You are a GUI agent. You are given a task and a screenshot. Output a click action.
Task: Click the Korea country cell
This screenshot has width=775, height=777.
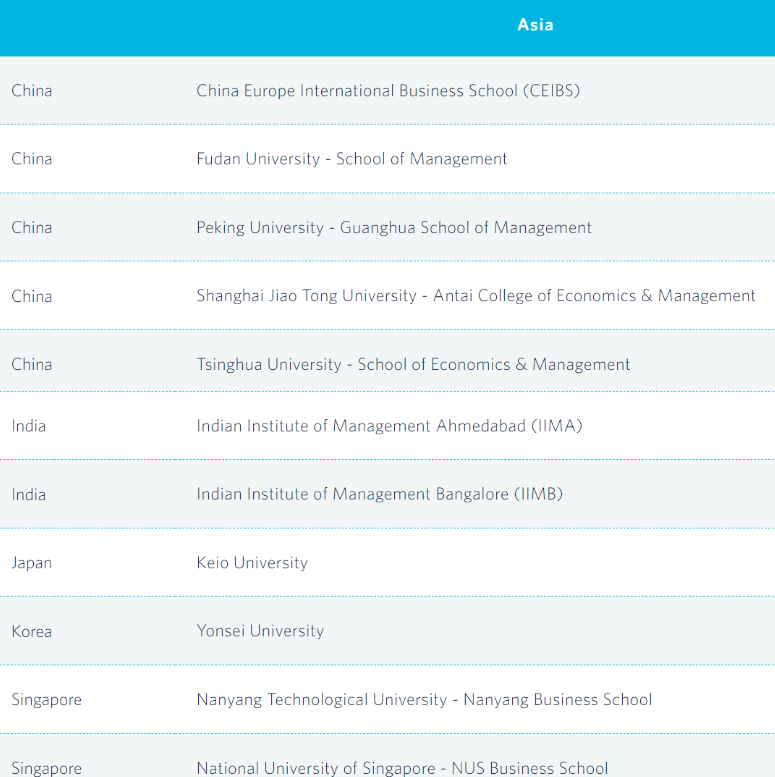click(32, 631)
